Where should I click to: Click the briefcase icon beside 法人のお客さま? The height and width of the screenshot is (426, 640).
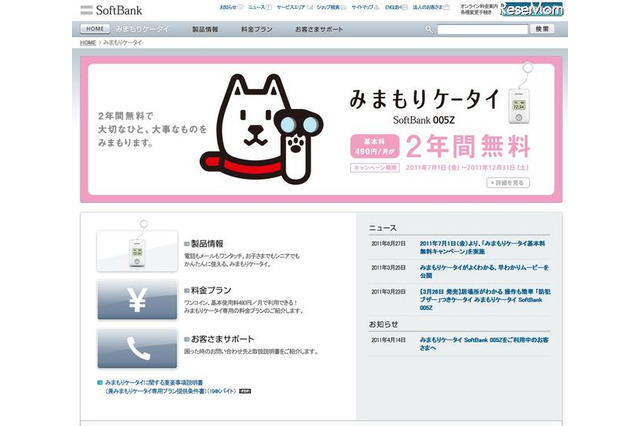447,7
